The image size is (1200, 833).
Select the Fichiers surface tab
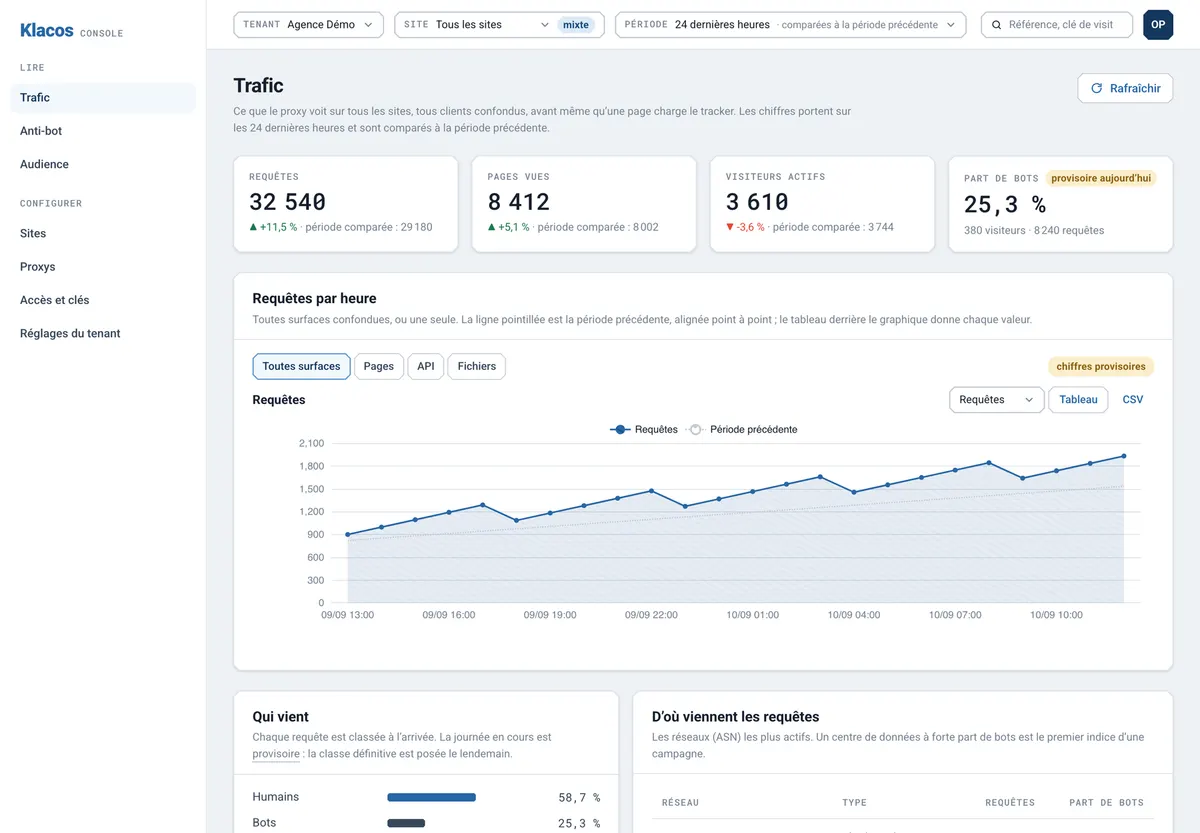(477, 366)
